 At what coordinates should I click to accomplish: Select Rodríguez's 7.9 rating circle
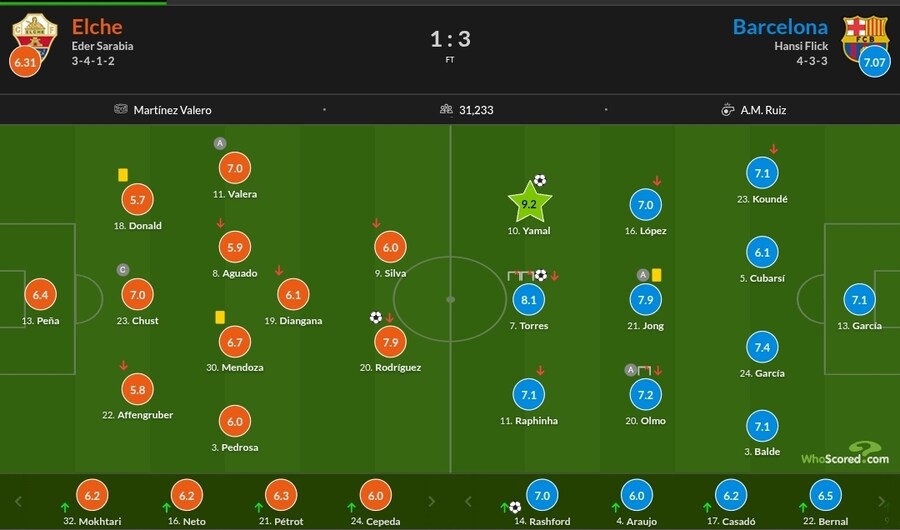tap(390, 342)
